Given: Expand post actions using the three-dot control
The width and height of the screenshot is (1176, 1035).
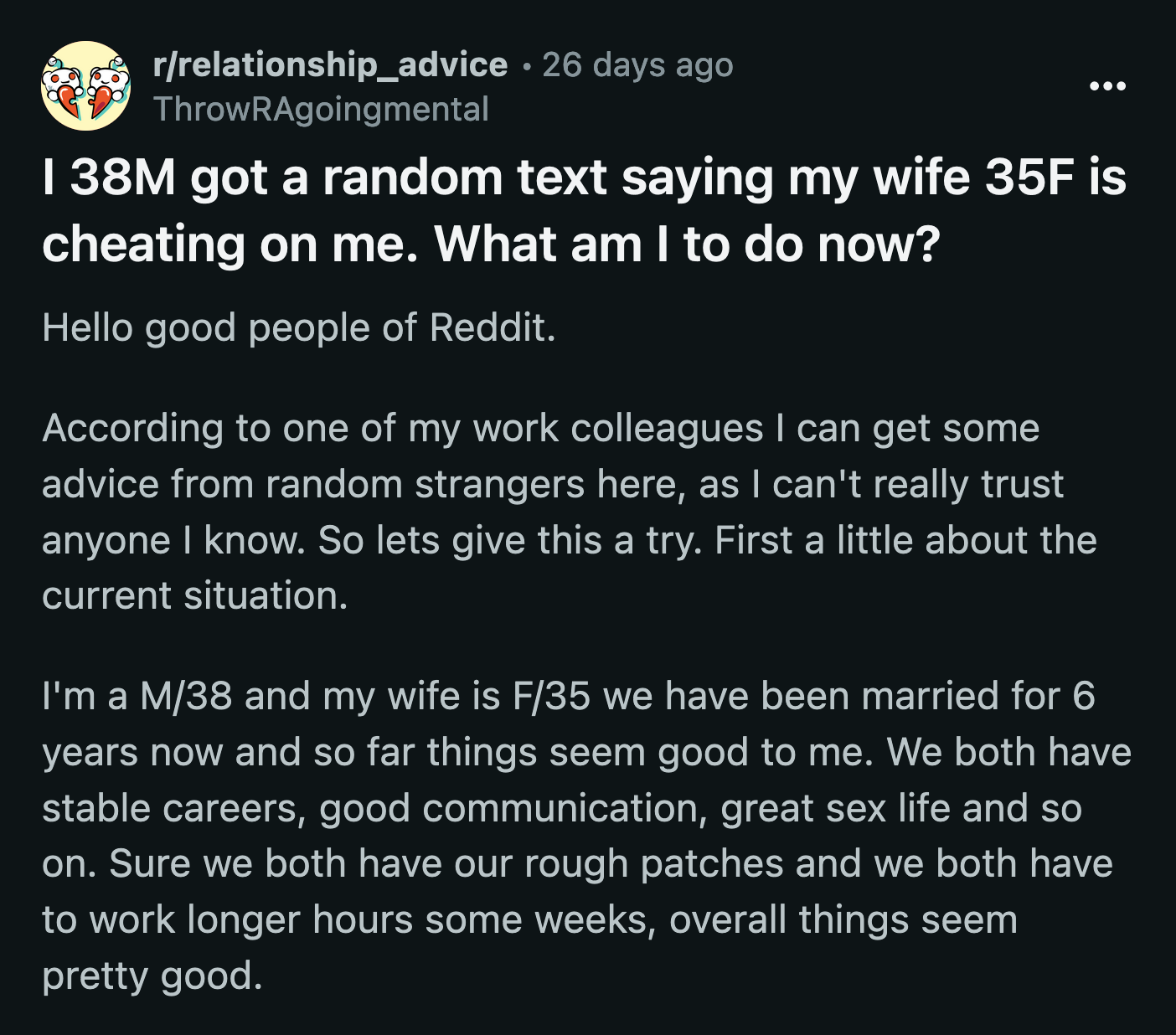Looking at the screenshot, I should [1107, 85].
